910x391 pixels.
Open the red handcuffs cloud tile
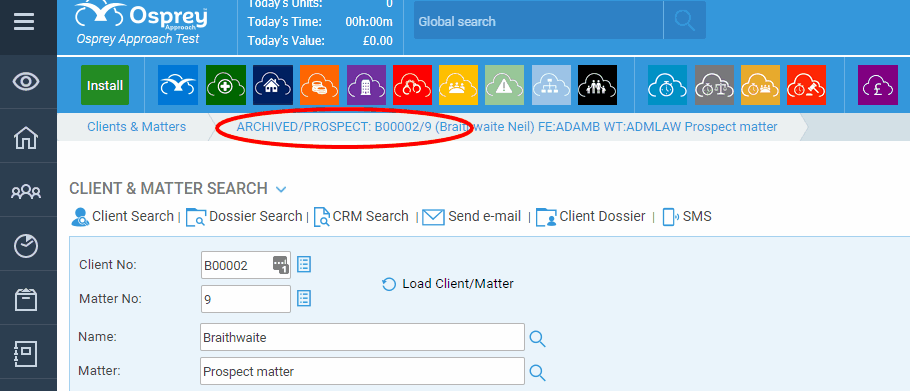click(413, 85)
